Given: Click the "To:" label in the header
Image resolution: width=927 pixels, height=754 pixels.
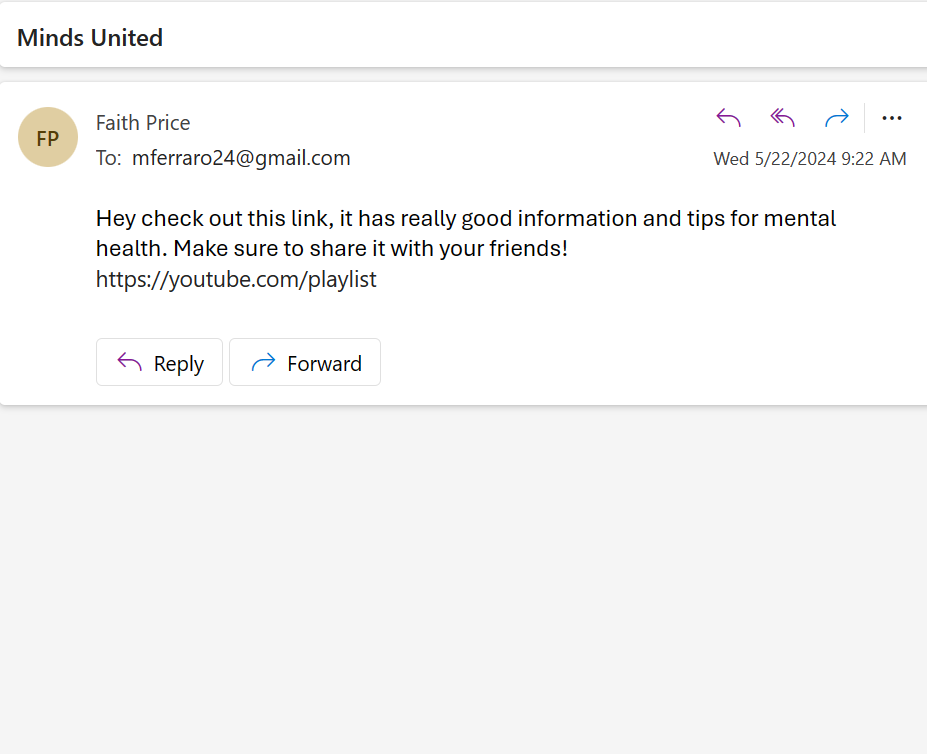Looking at the screenshot, I should pyautogui.click(x=108, y=158).
